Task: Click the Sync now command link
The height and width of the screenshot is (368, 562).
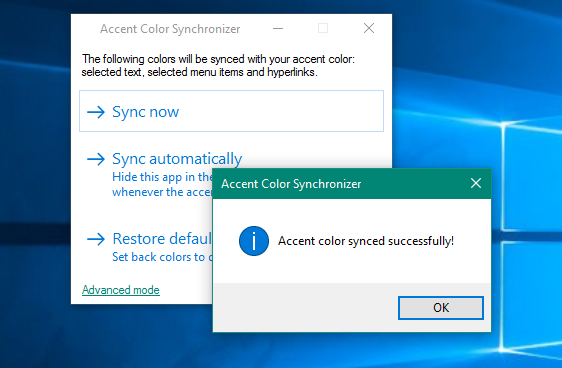Action: (x=231, y=111)
